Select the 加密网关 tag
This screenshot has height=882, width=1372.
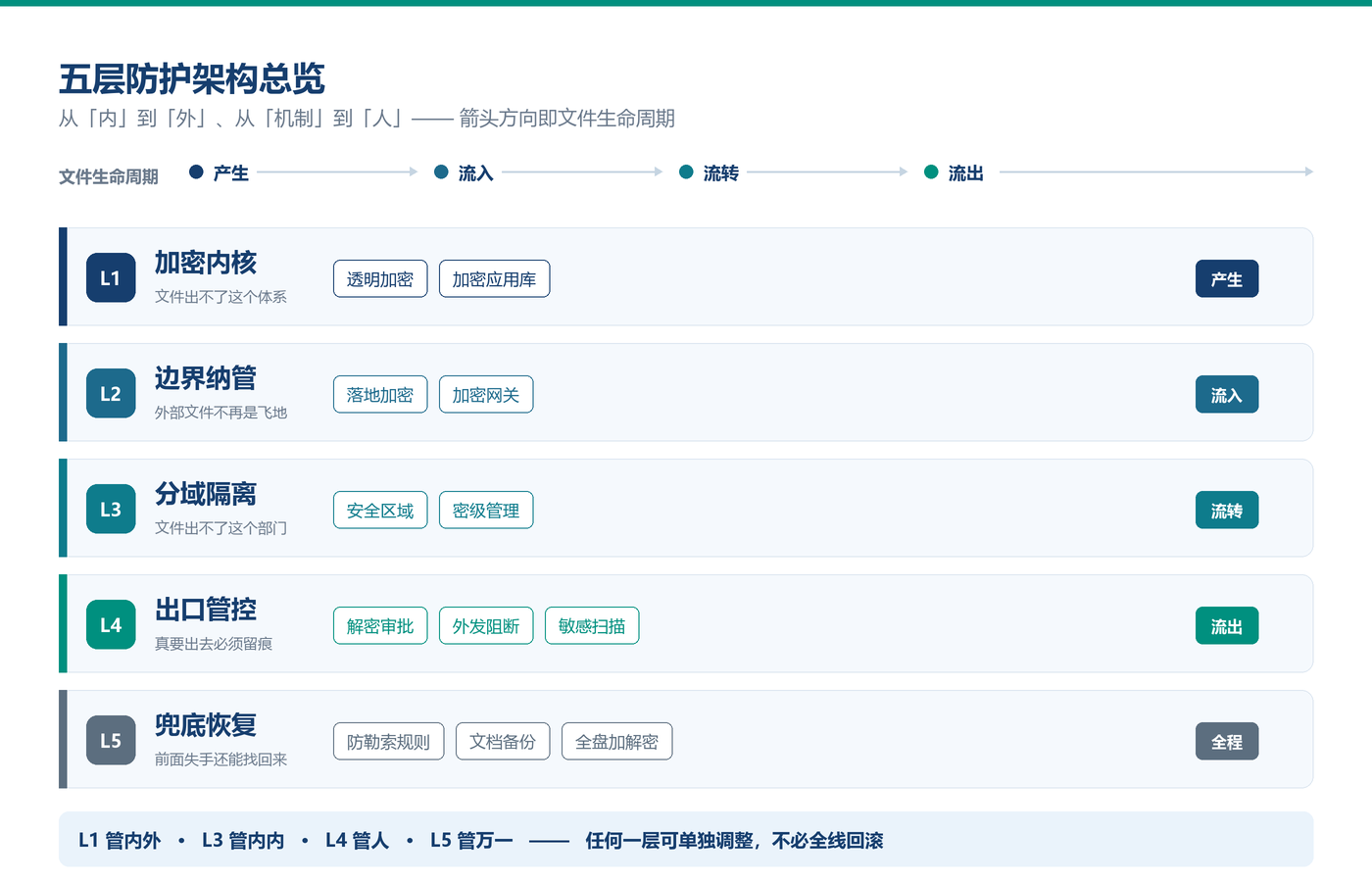click(x=486, y=394)
